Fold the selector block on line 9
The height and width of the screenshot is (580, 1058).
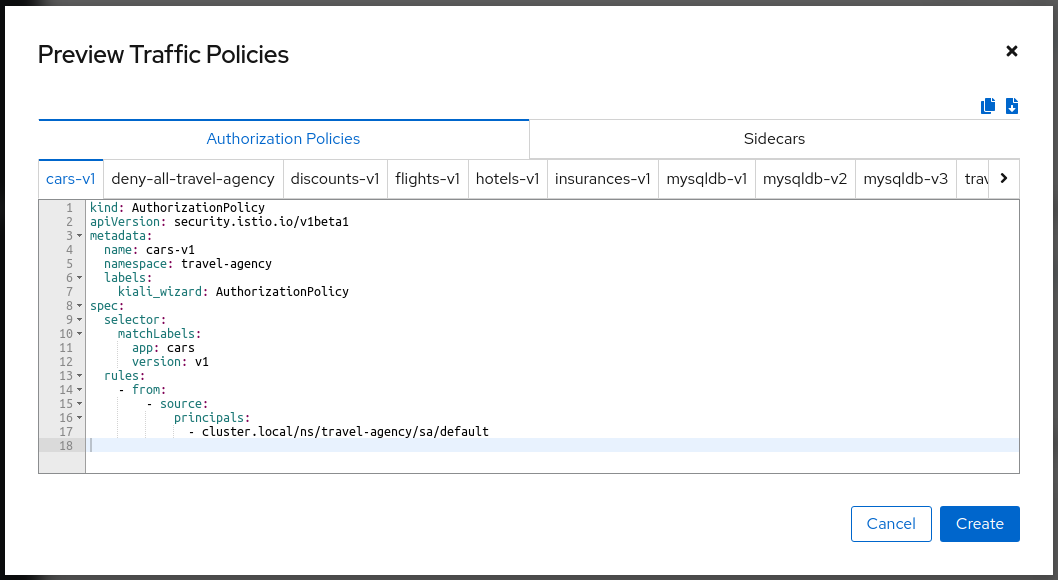[79, 320]
